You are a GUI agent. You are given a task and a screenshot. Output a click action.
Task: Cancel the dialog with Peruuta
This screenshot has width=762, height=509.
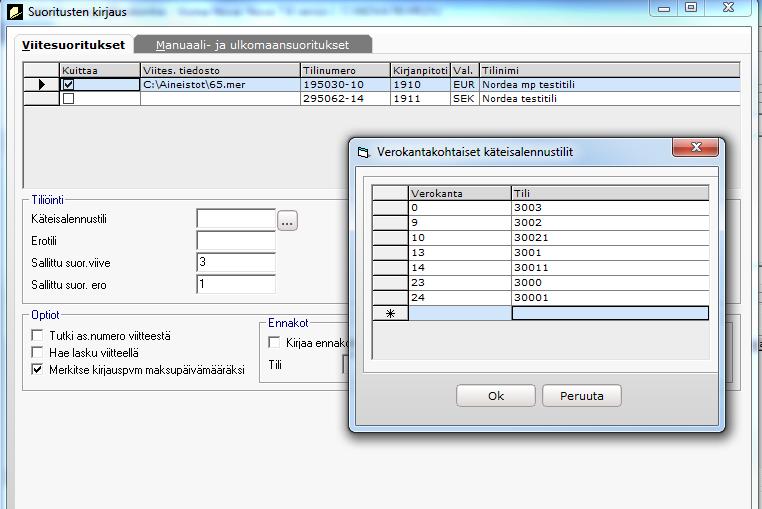click(x=582, y=396)
